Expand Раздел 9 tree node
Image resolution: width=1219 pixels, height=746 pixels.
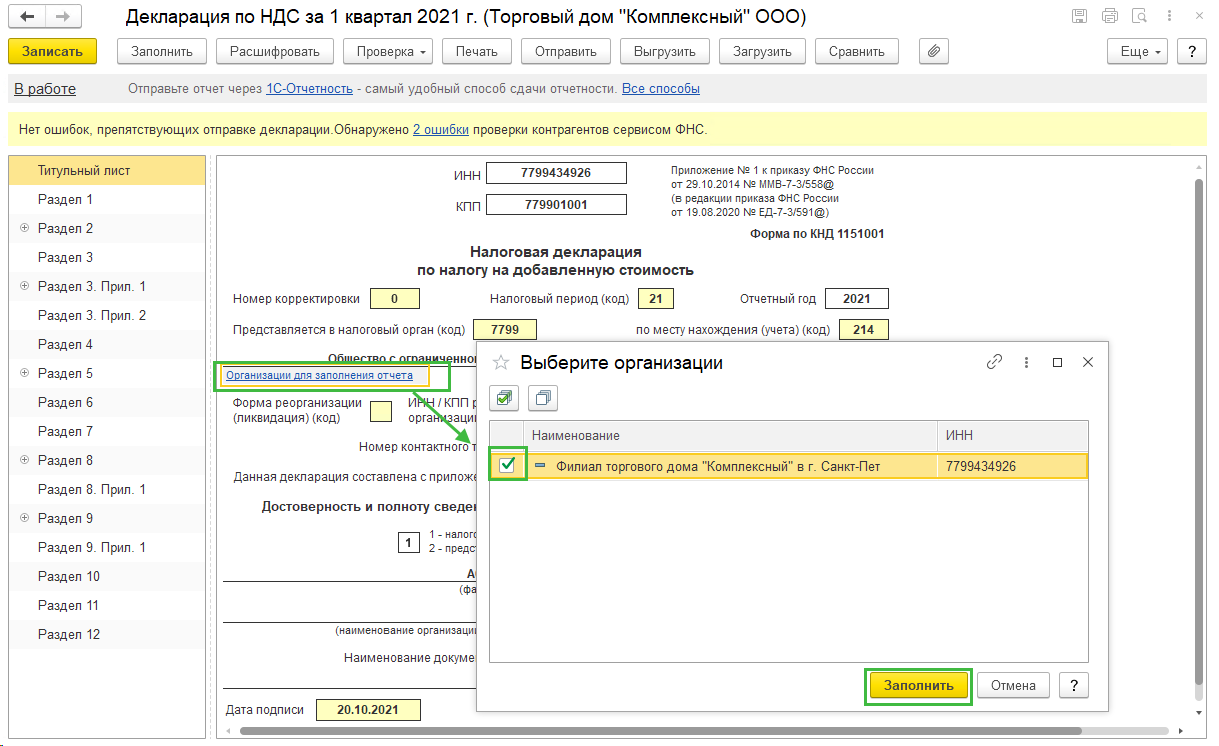tap(24, 518)
